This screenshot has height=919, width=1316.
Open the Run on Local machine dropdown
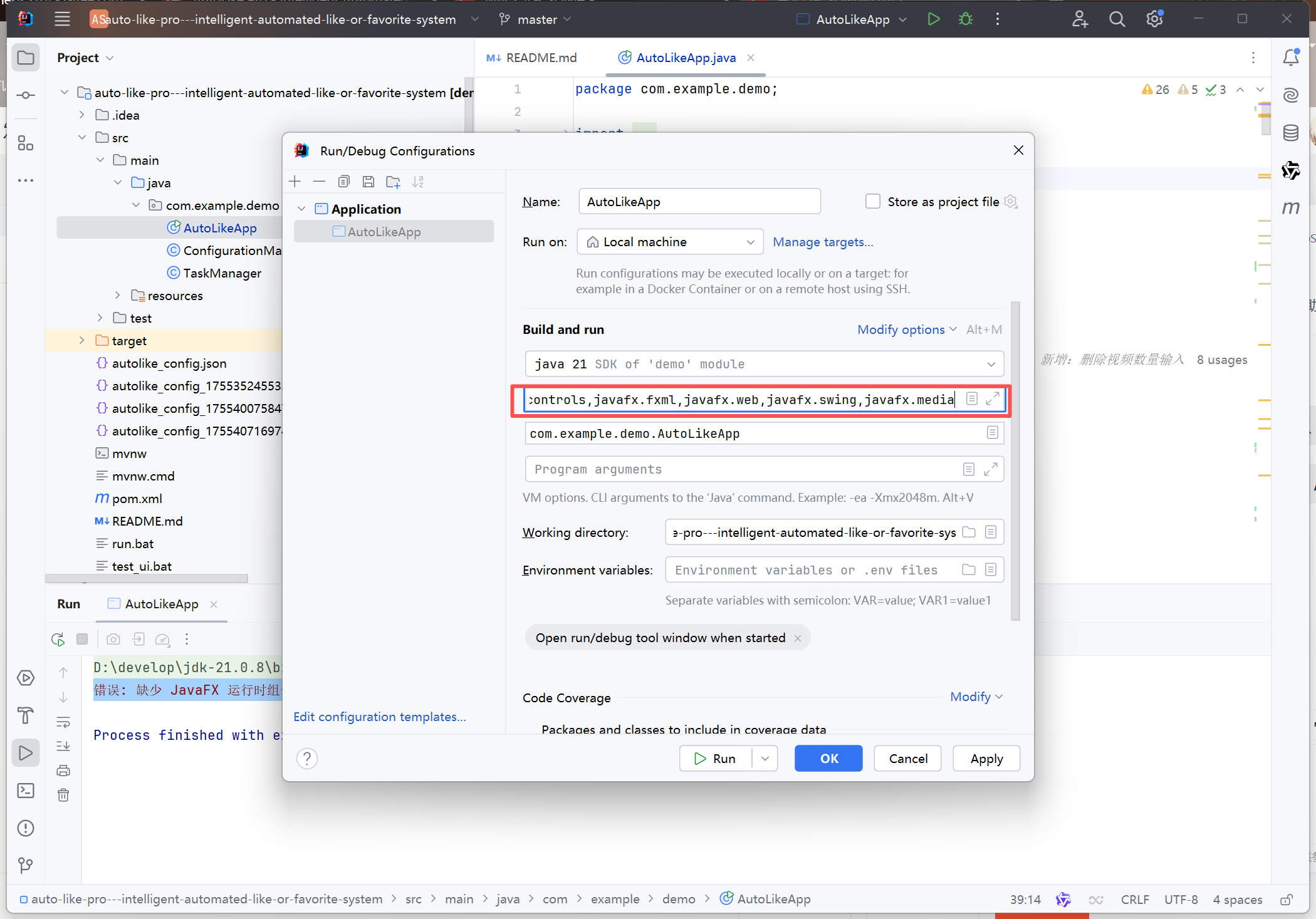669,242
